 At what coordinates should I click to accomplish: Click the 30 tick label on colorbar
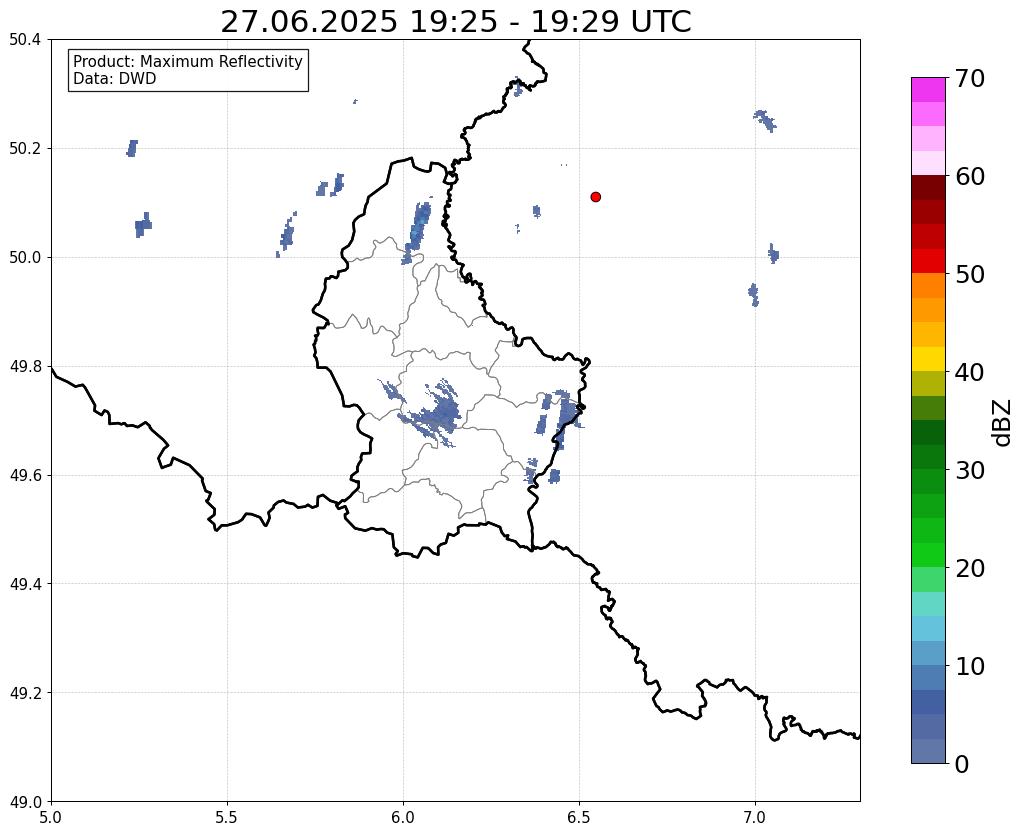970,470
